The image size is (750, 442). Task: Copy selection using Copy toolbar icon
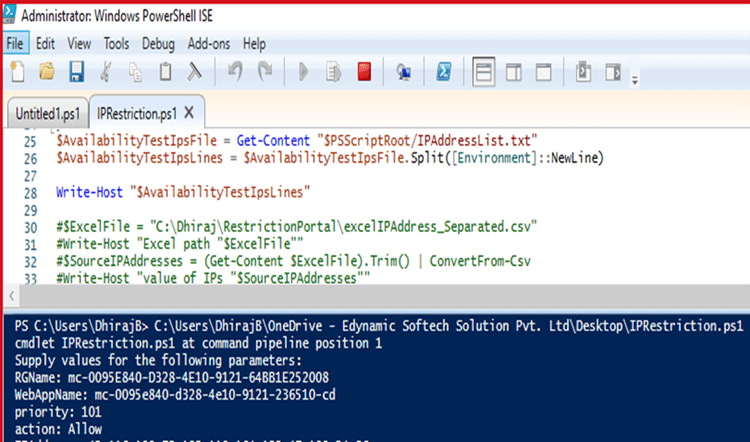[x=135, y=72]
